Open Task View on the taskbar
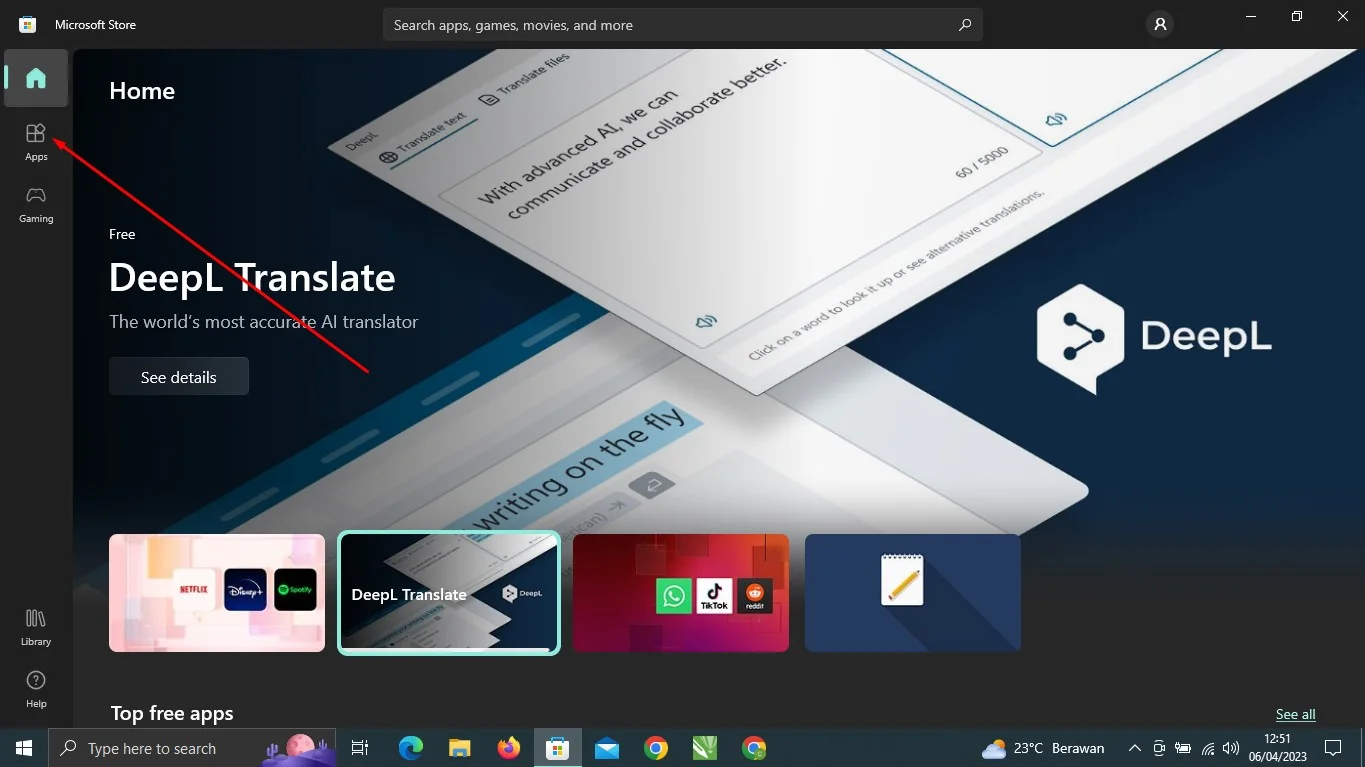 click(x=360, y=748)
